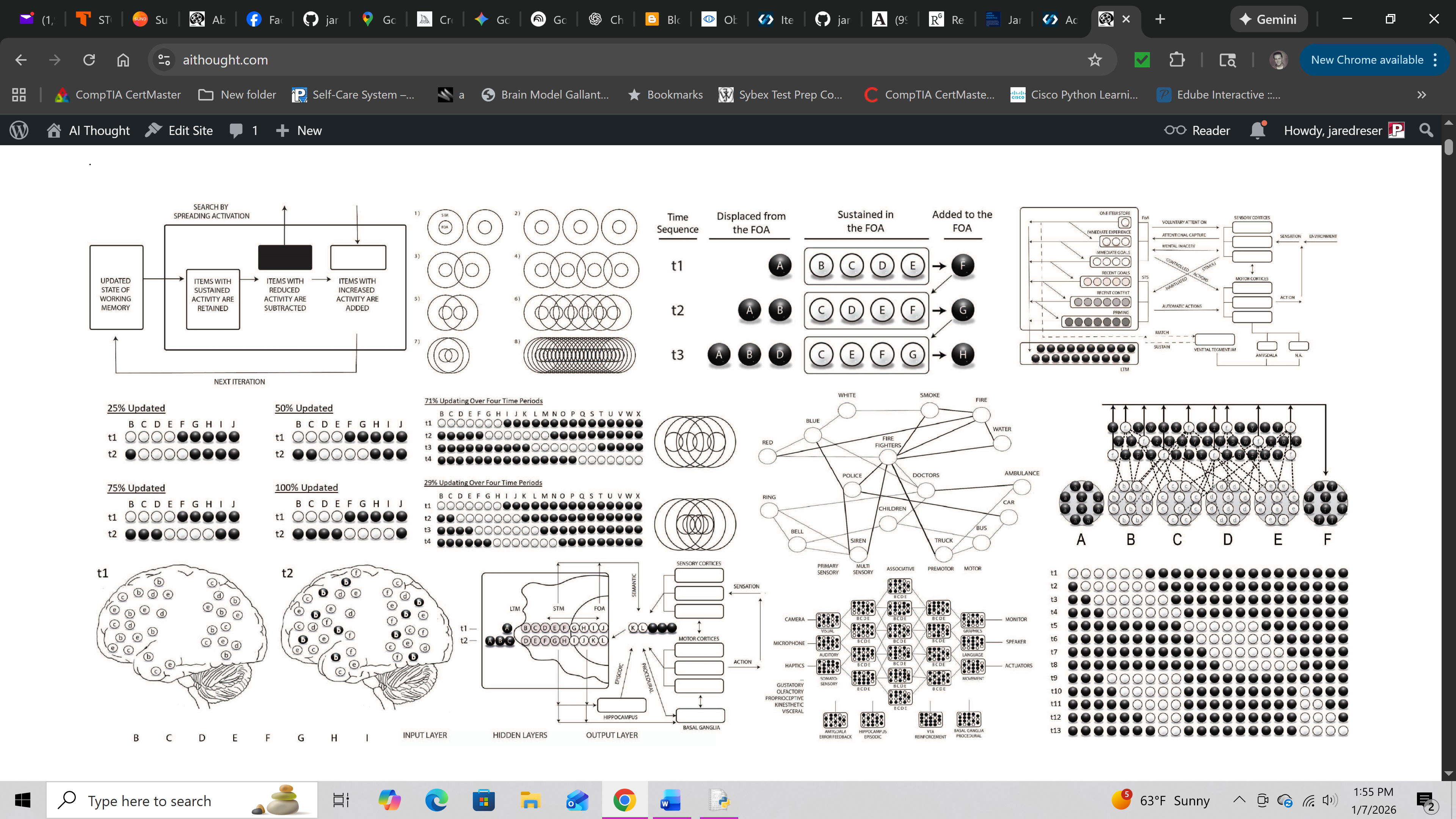Screen dimensions: 1456x819
Task: Open the CompTIA CertMaster bookmark
Action: click(118, 95)
